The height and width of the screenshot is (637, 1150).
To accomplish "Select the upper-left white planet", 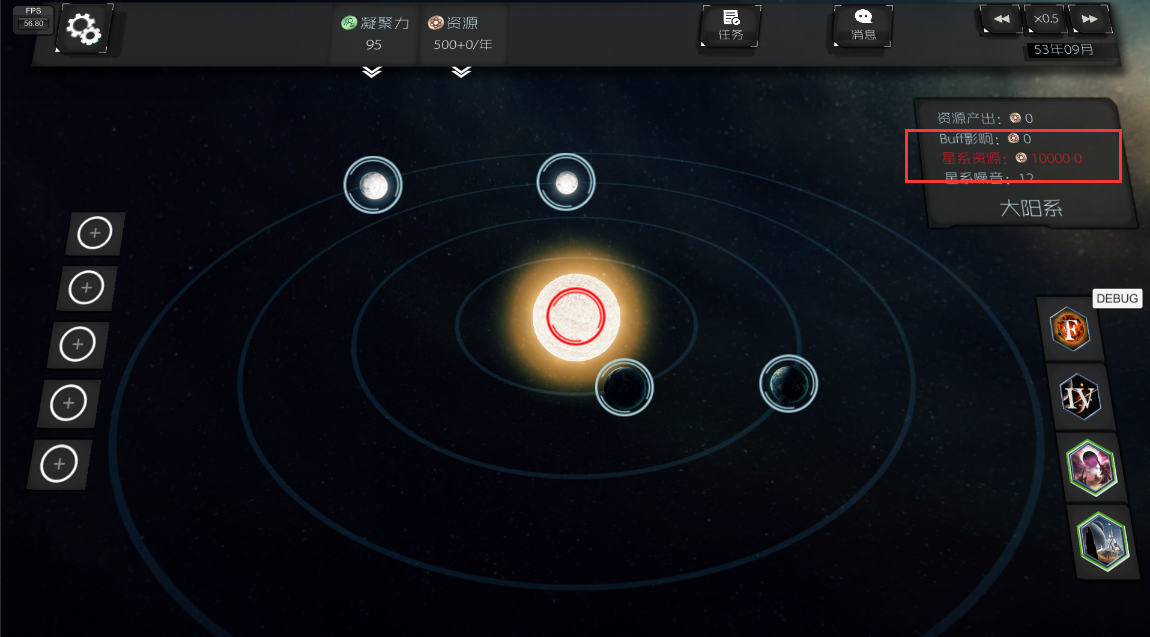I will [373, 185].
